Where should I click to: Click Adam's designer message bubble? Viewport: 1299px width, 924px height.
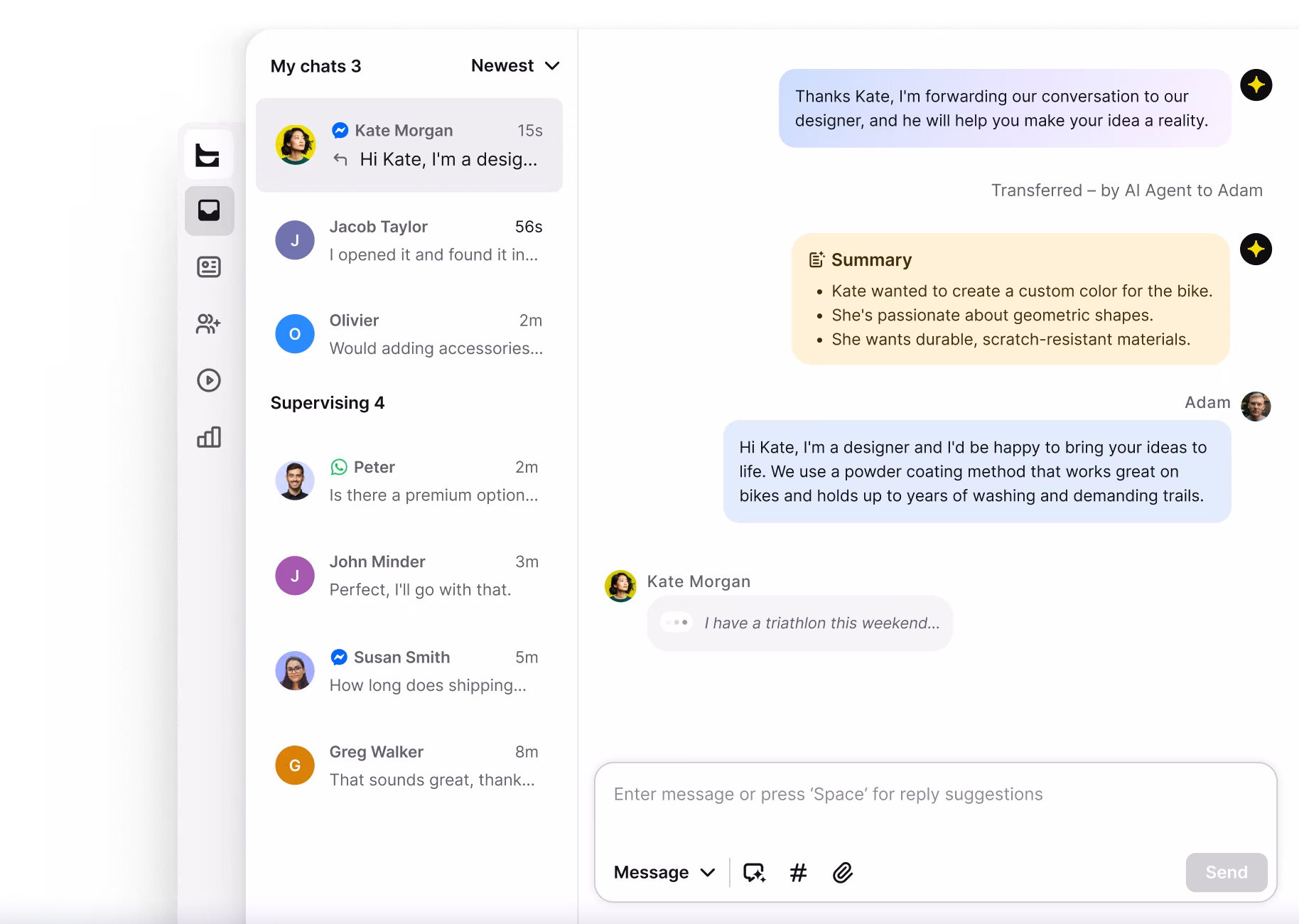977,471
